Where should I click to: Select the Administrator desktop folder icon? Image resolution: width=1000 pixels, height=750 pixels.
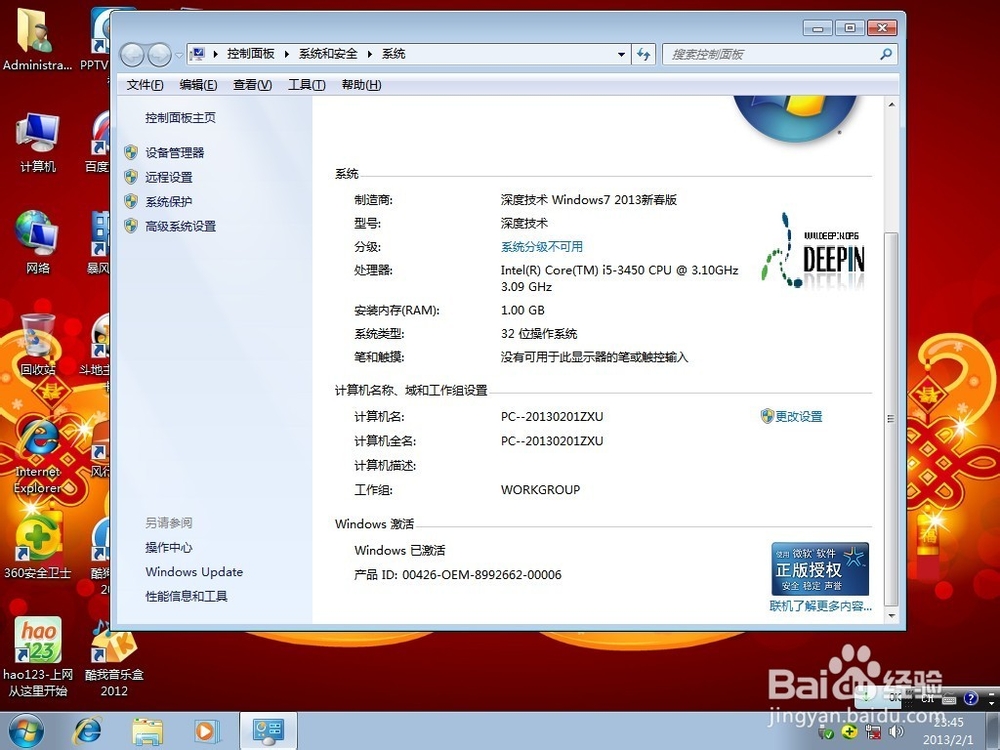[x=37, y=38]
